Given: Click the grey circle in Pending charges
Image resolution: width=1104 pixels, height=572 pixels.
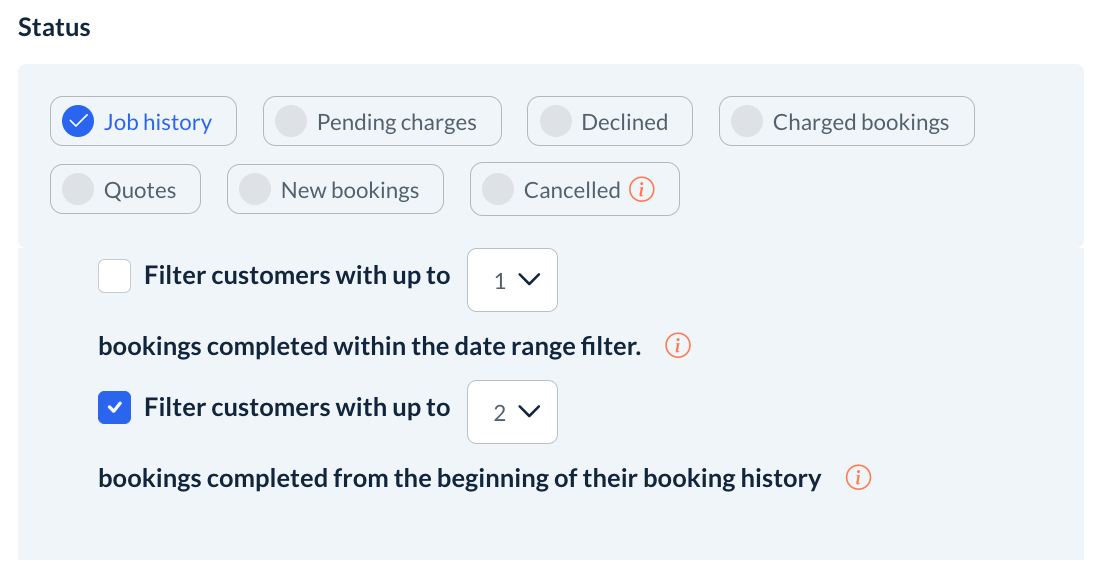Looking at the screenshot, I should 291,122.
